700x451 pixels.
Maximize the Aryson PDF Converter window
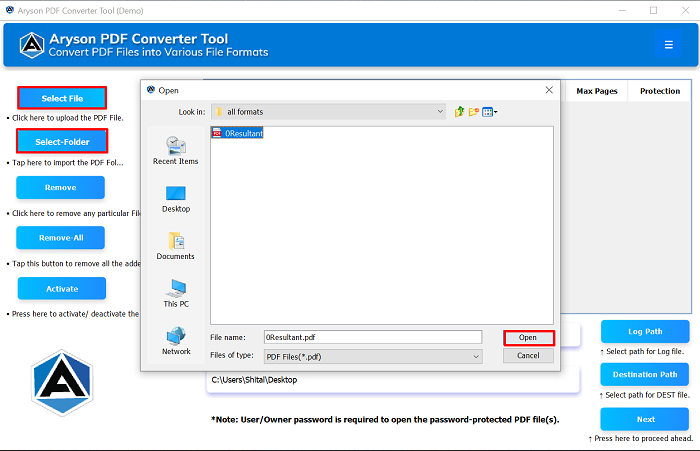(653, 10)
